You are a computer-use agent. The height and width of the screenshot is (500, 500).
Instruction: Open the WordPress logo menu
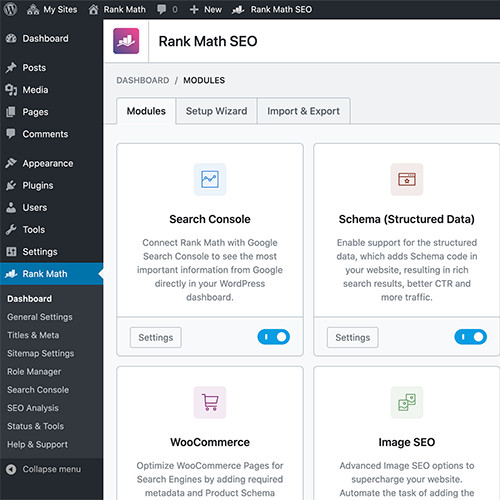click(10, 9)
